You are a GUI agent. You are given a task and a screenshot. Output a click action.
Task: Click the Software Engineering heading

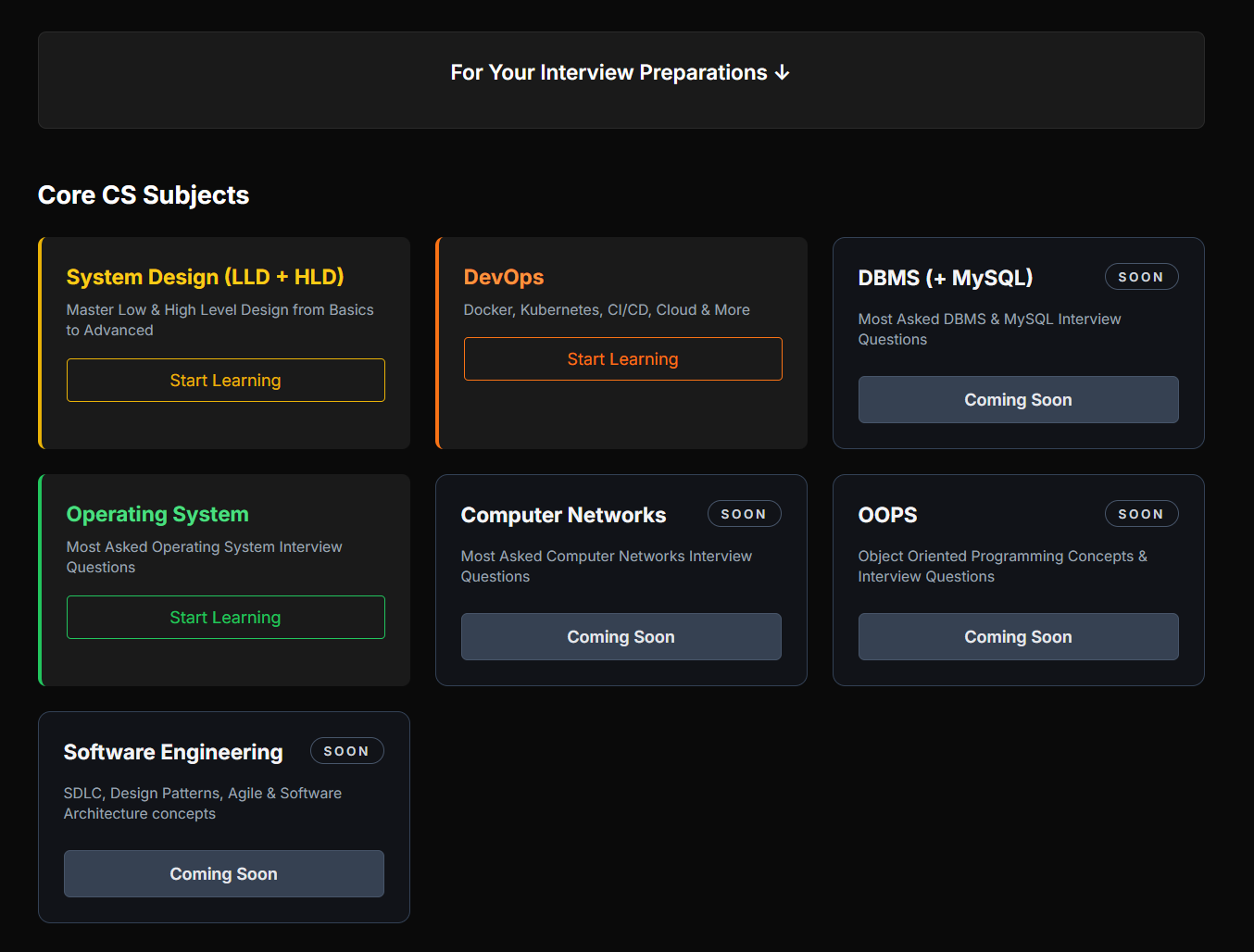pyautogui.click(x=173, y=752)
